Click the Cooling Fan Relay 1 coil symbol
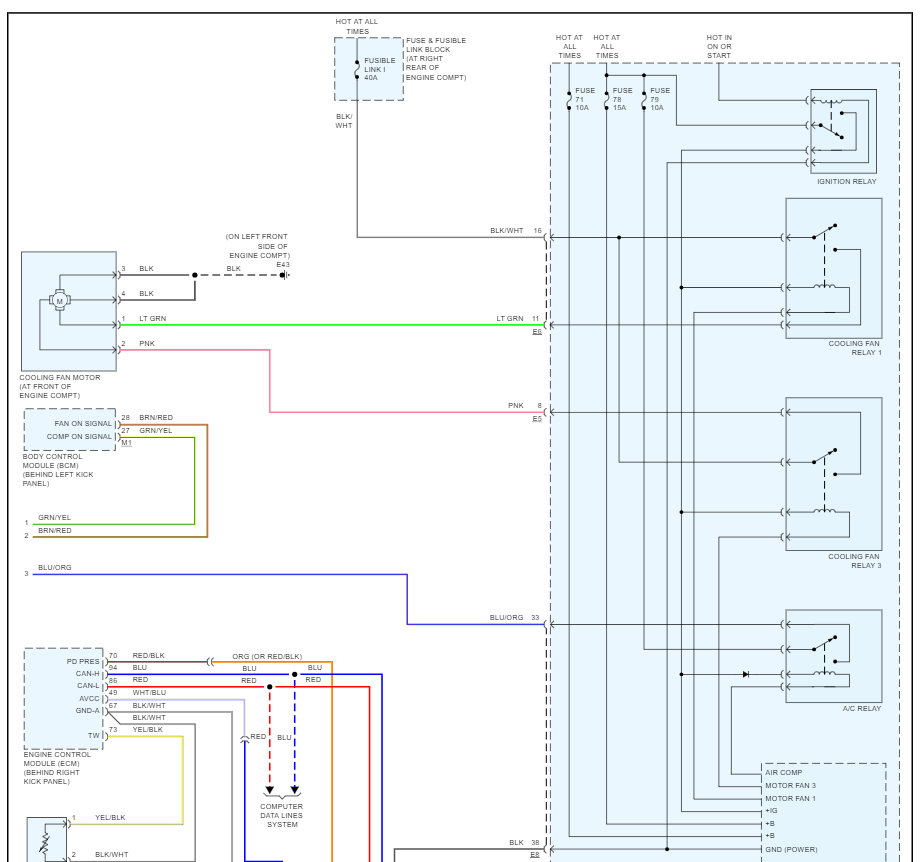This screenshot has height=862, width=921. pos(825,286)
